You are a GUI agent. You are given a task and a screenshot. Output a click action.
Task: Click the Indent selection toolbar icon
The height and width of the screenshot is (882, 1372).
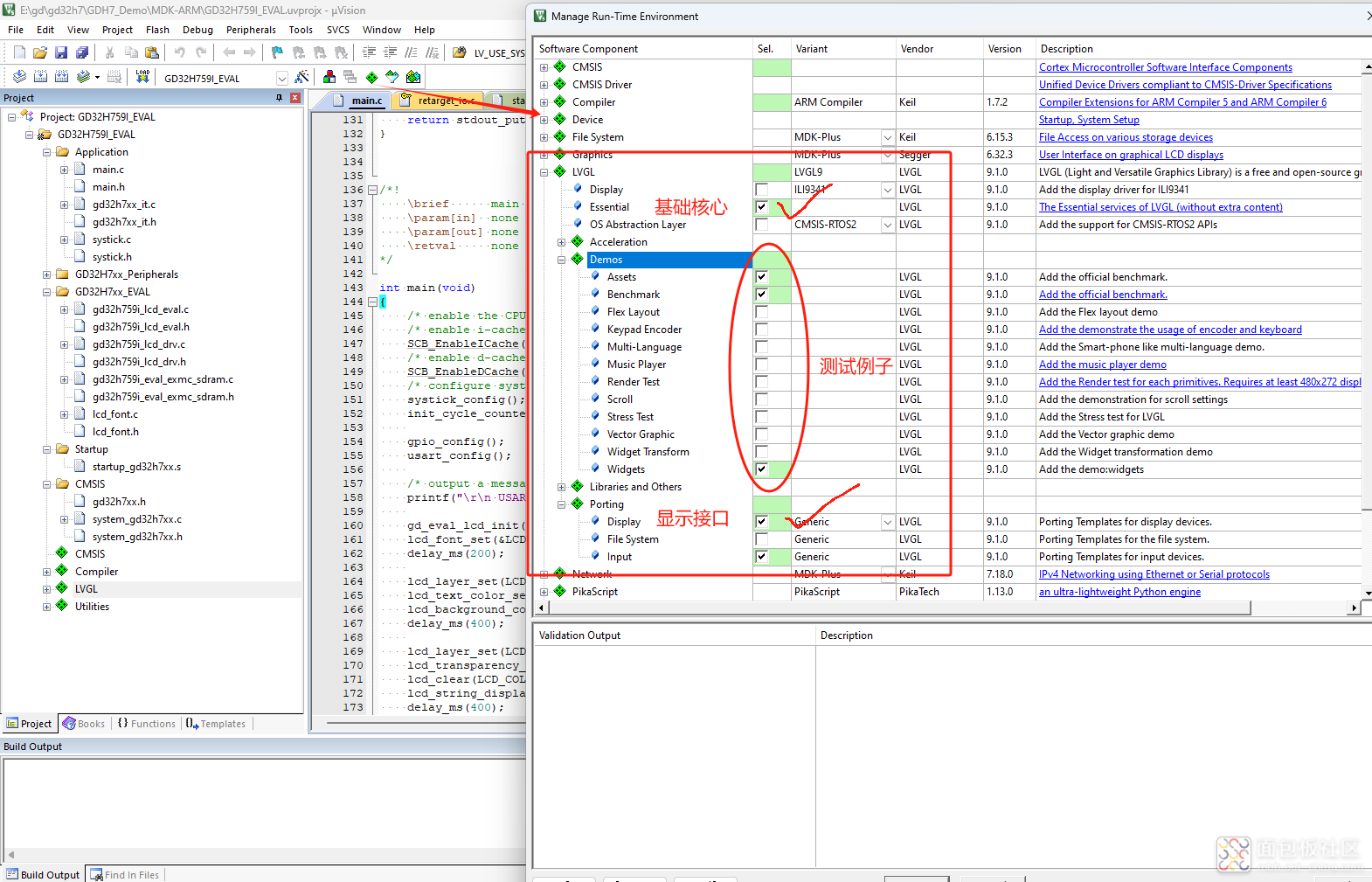(x=370, y=52)
